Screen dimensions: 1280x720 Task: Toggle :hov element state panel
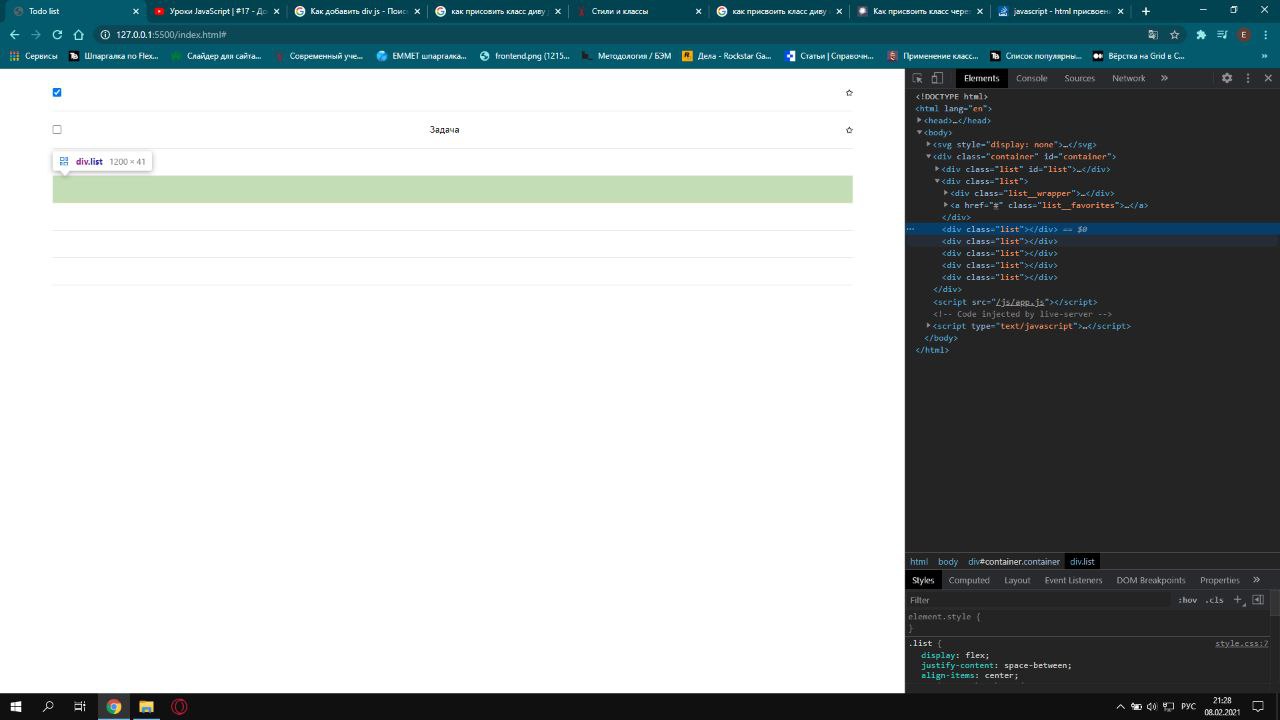(1187, 600)
